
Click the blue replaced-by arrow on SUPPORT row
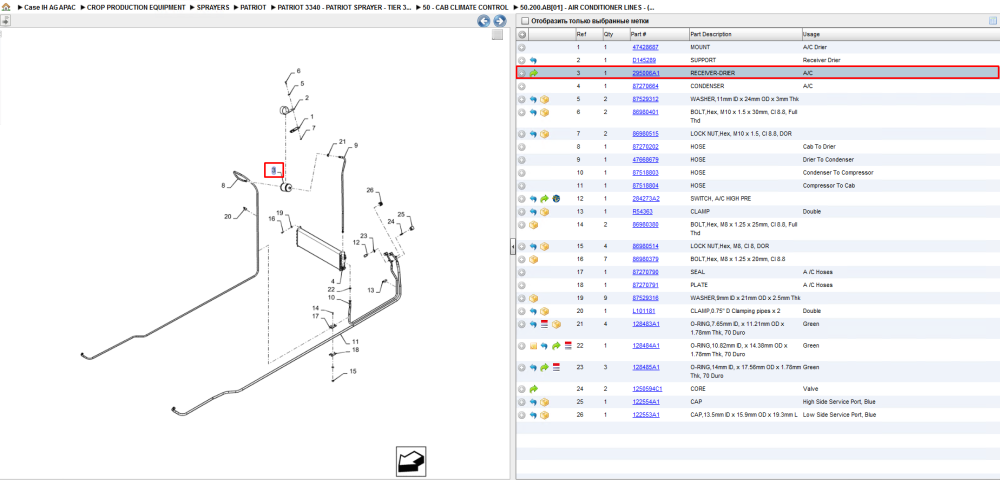click(533, 60)
